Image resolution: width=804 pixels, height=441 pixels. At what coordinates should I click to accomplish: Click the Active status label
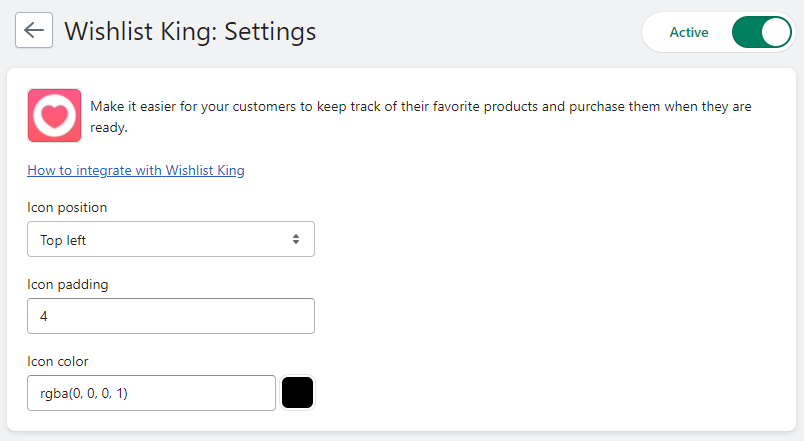pyautogui.click(x=689, y=32)
